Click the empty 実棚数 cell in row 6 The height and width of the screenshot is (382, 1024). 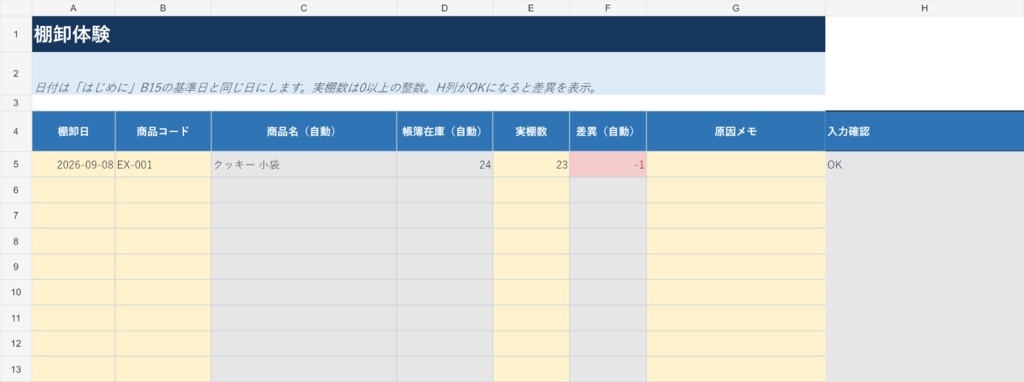(531, 190)
